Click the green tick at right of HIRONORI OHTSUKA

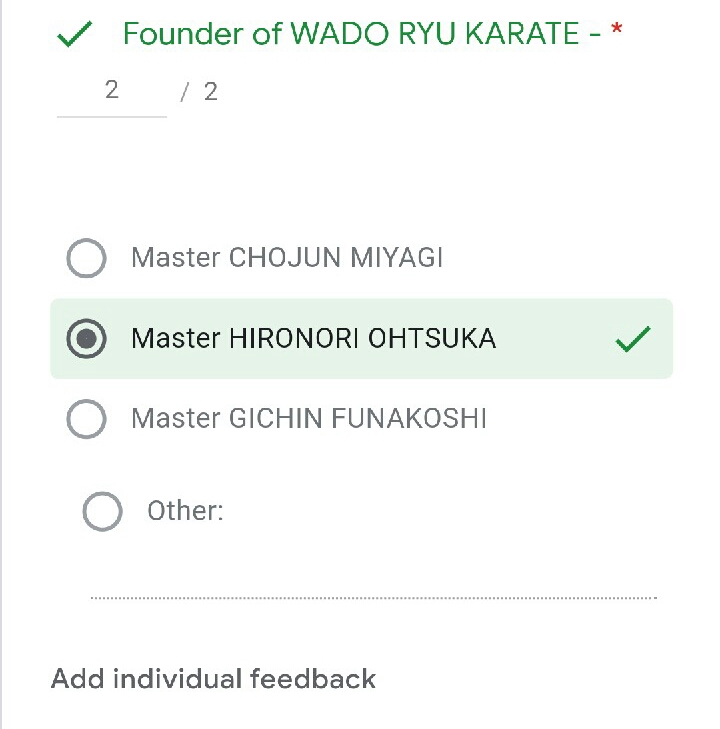pyautogui.click(x=633, y=340)
